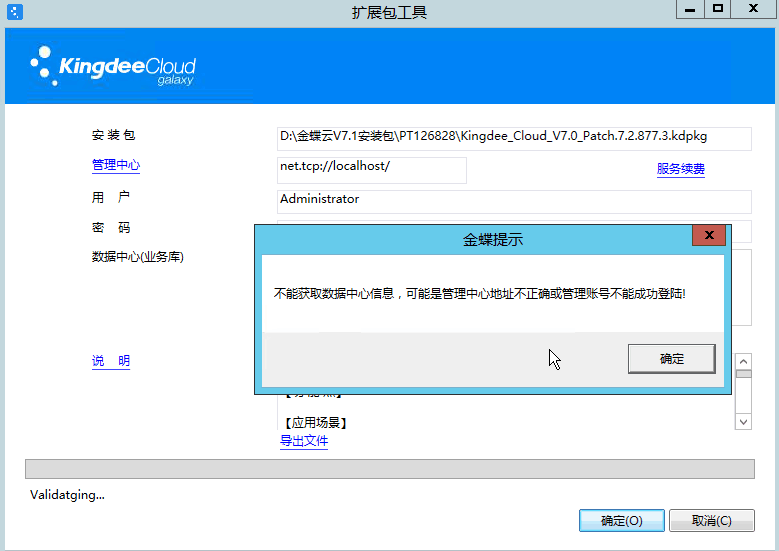Click the net.tcp://localhost/ address field
Screen dimensions: 779x551
372,170
